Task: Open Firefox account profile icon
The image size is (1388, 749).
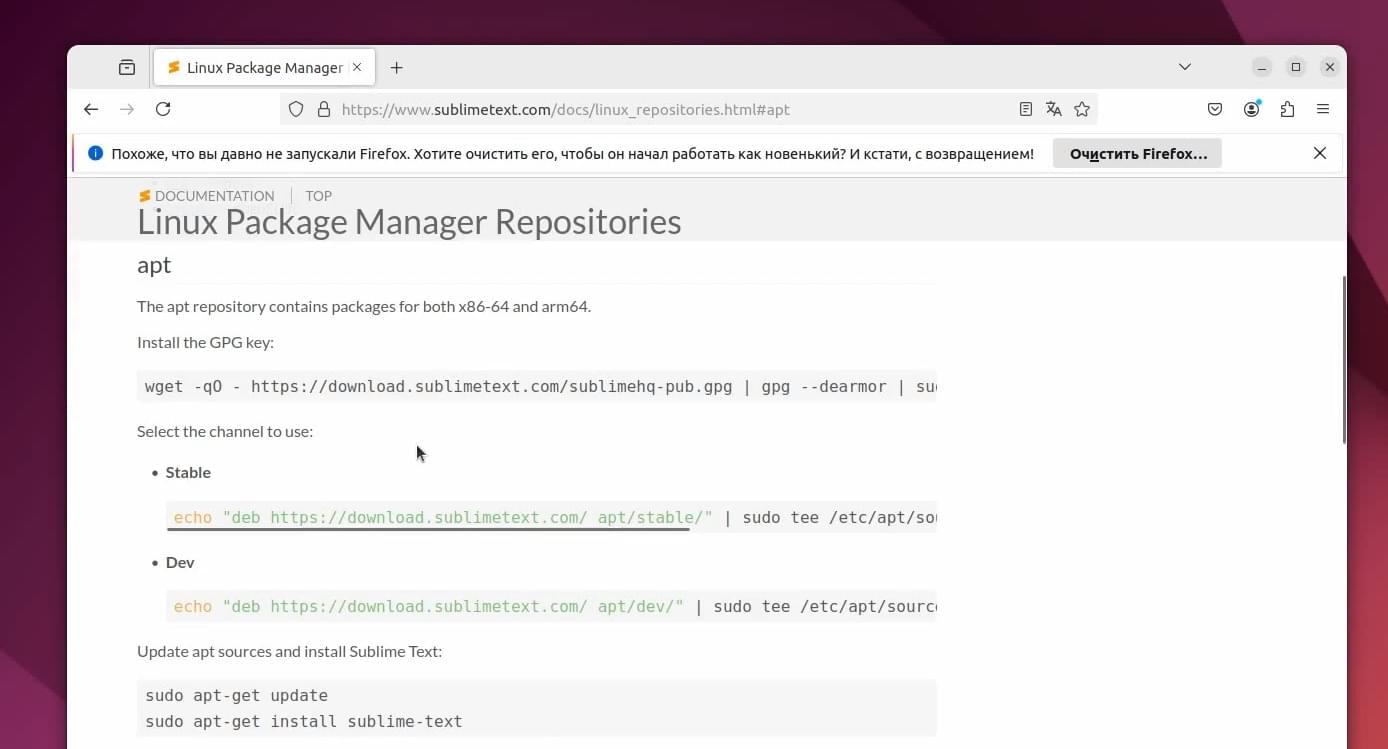Action: (1251, 109)
